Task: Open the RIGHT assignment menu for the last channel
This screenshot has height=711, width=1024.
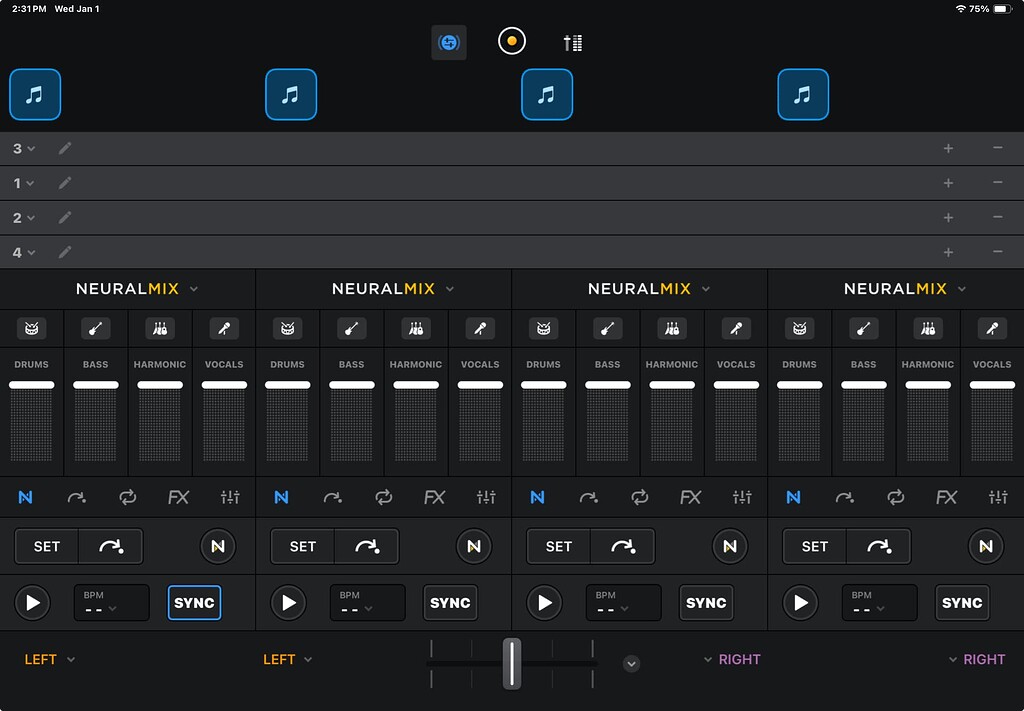Action: [x=975, y=659]
